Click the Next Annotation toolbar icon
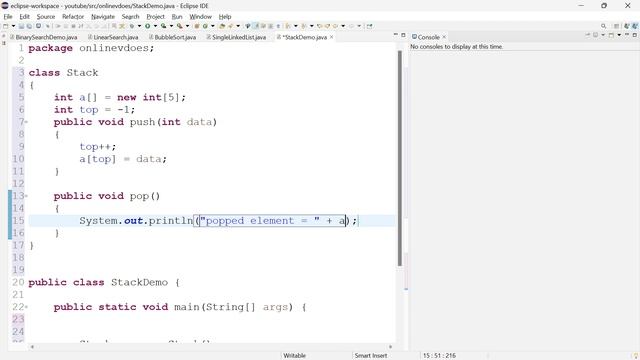 pos(288,26)
